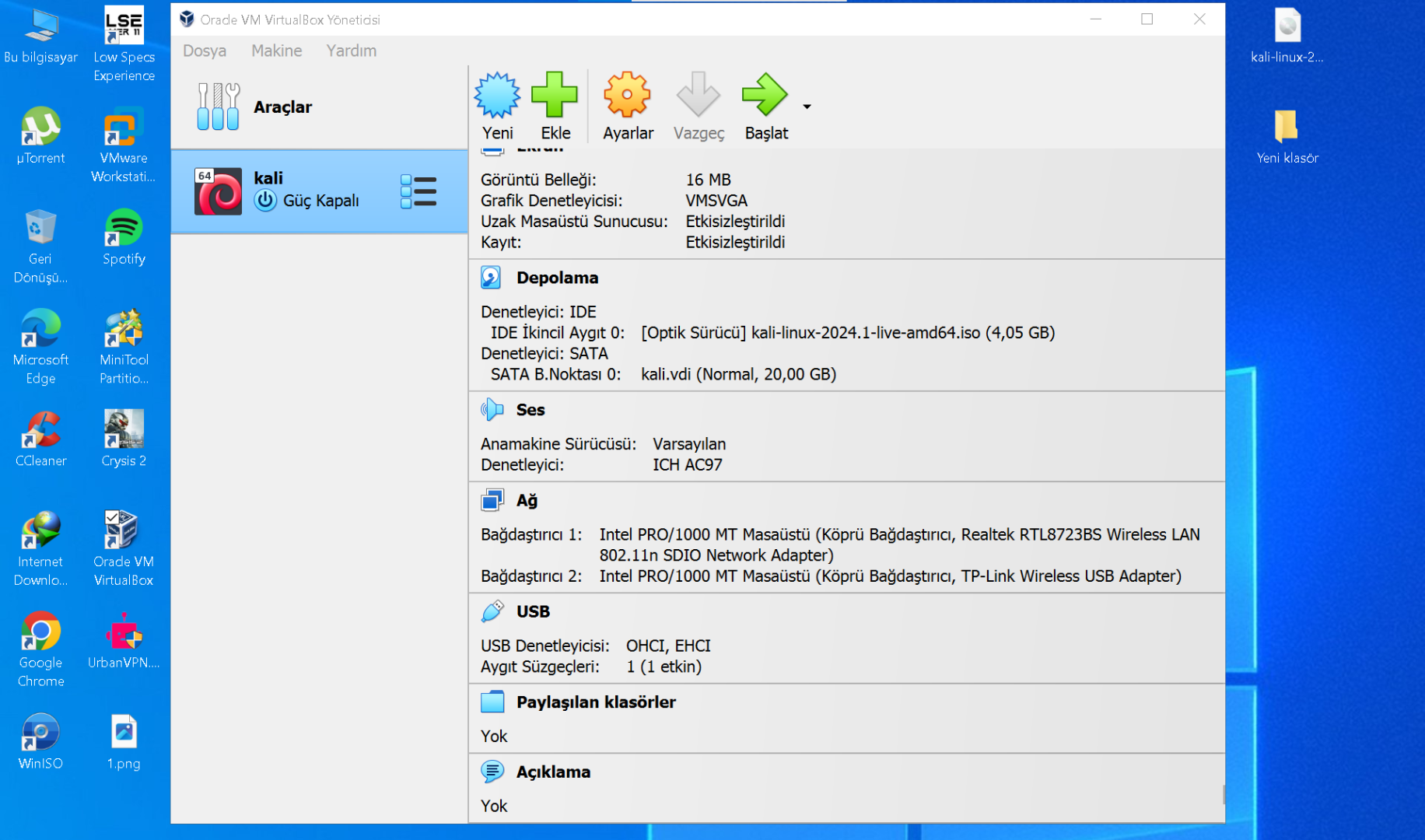The image size is (1425, 840).
Task: Start the VM with Başlat arrow
Action: click(x=765, y=95)
